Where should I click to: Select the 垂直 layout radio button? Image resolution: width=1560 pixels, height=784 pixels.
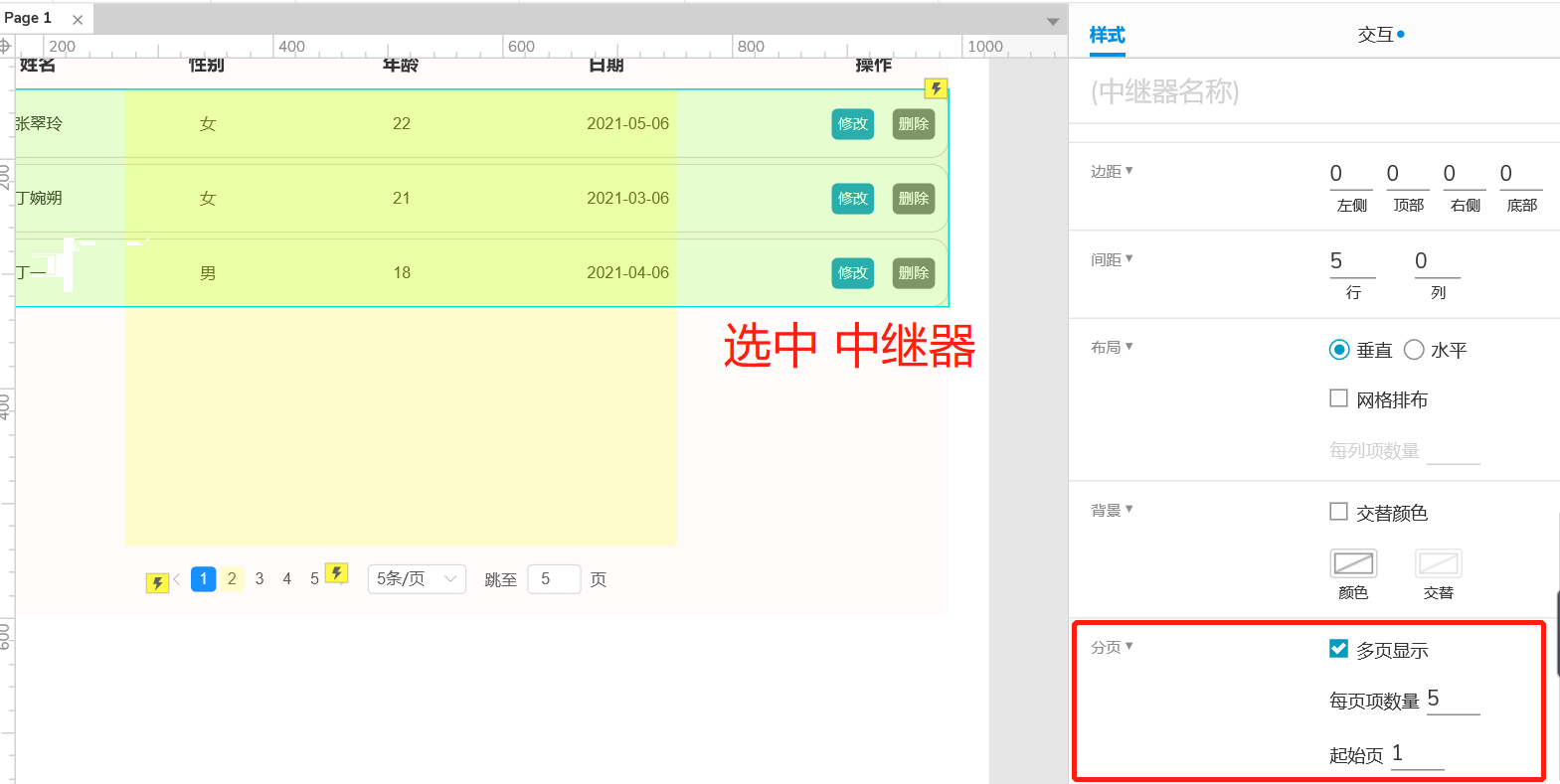(1339, 350)
